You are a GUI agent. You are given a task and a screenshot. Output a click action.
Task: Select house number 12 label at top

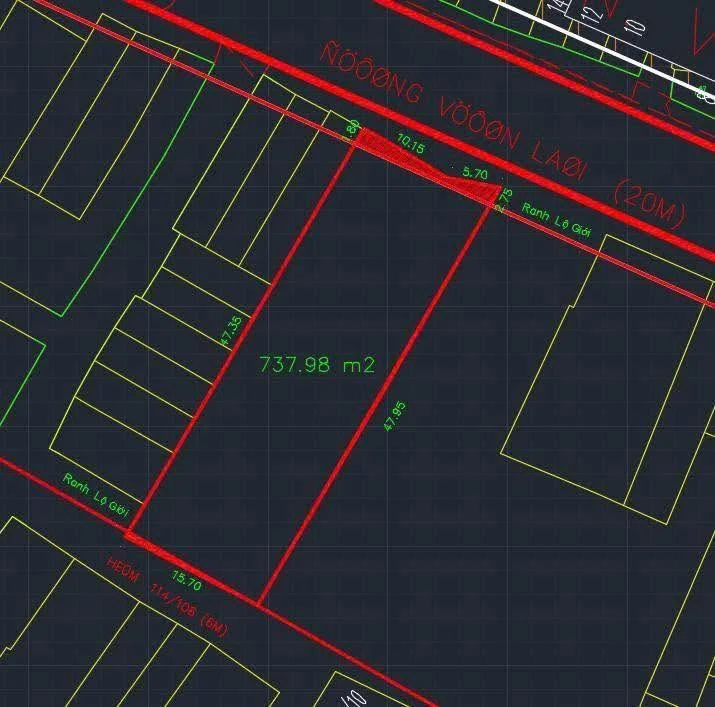point(592,14)
